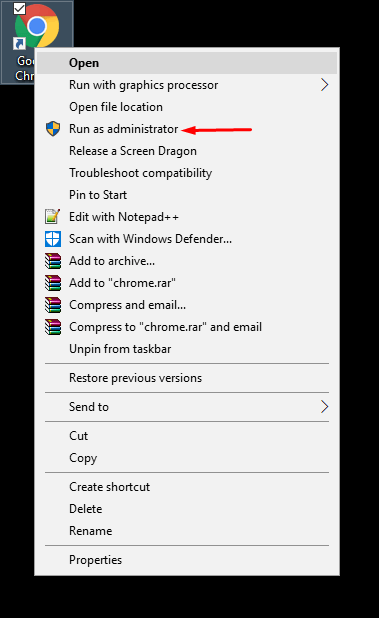Click the WinRAR icon beside Compress and email
Screen dimensions: 379x618
[53, 305]
